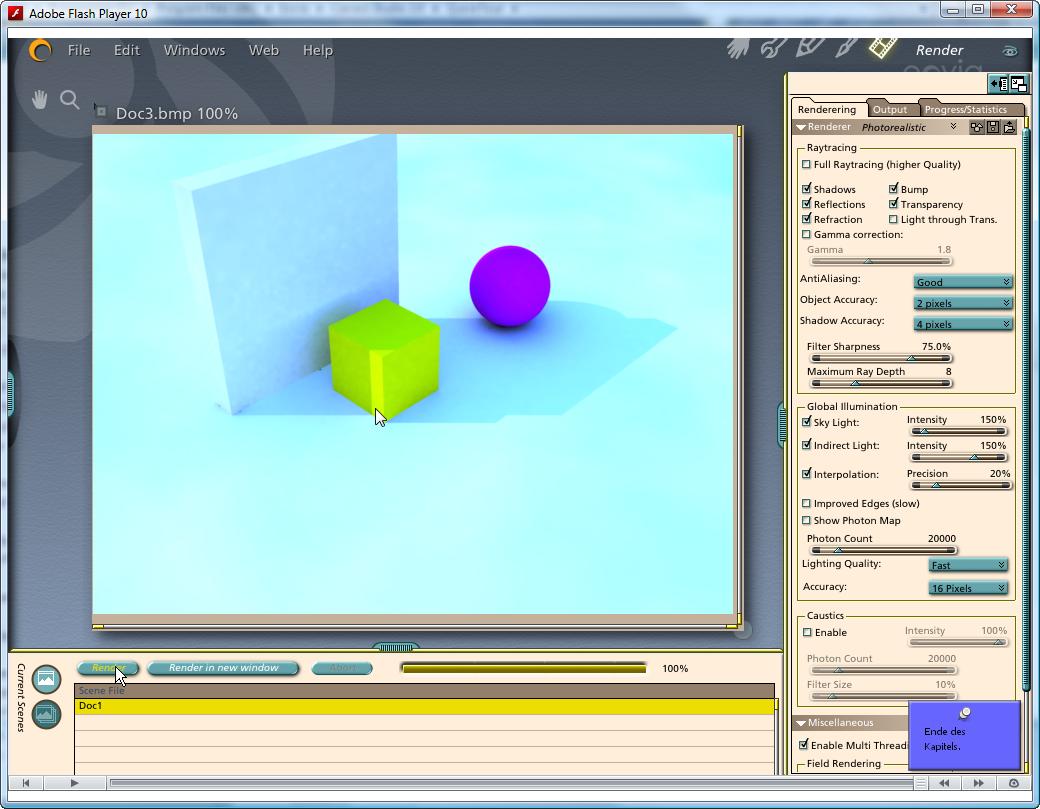This screenshot has width=1040, height=809.
Task: Click the single image Current Scenes icon
Action: [46, 679]
